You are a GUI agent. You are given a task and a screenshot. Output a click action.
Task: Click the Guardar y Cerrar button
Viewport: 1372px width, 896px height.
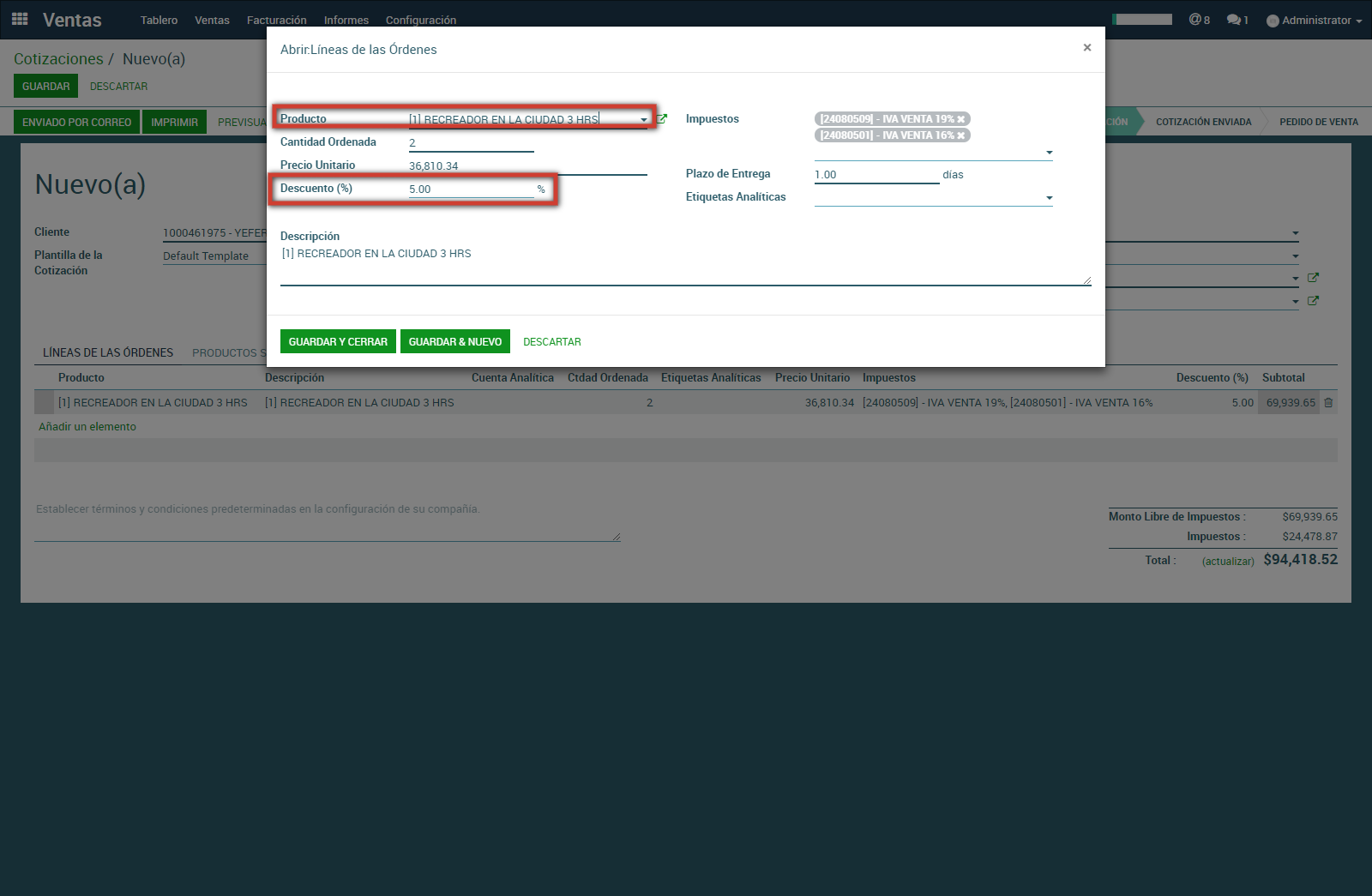pyautogui.click(x=338, y=341)
